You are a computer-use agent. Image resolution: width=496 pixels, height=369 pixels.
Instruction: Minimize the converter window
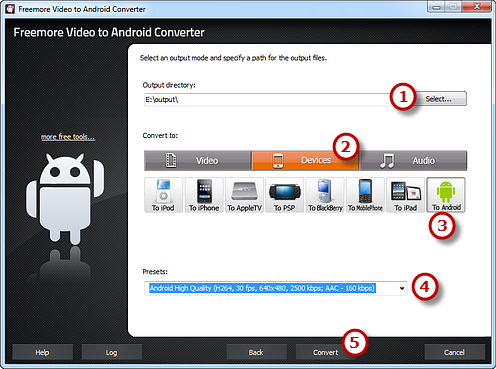pos(437,7)
